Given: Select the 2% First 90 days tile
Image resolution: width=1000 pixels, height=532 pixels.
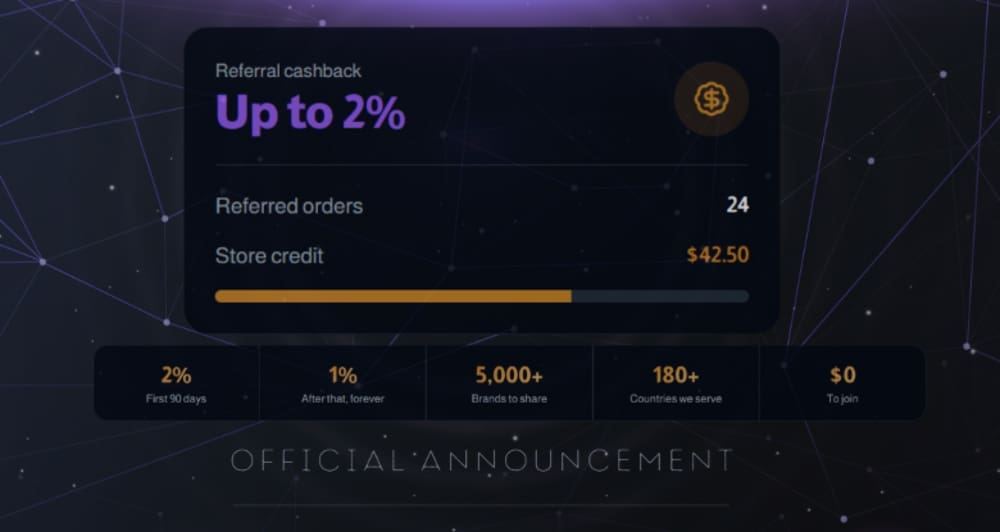Looking at the screenshot, I should point(177,383).
